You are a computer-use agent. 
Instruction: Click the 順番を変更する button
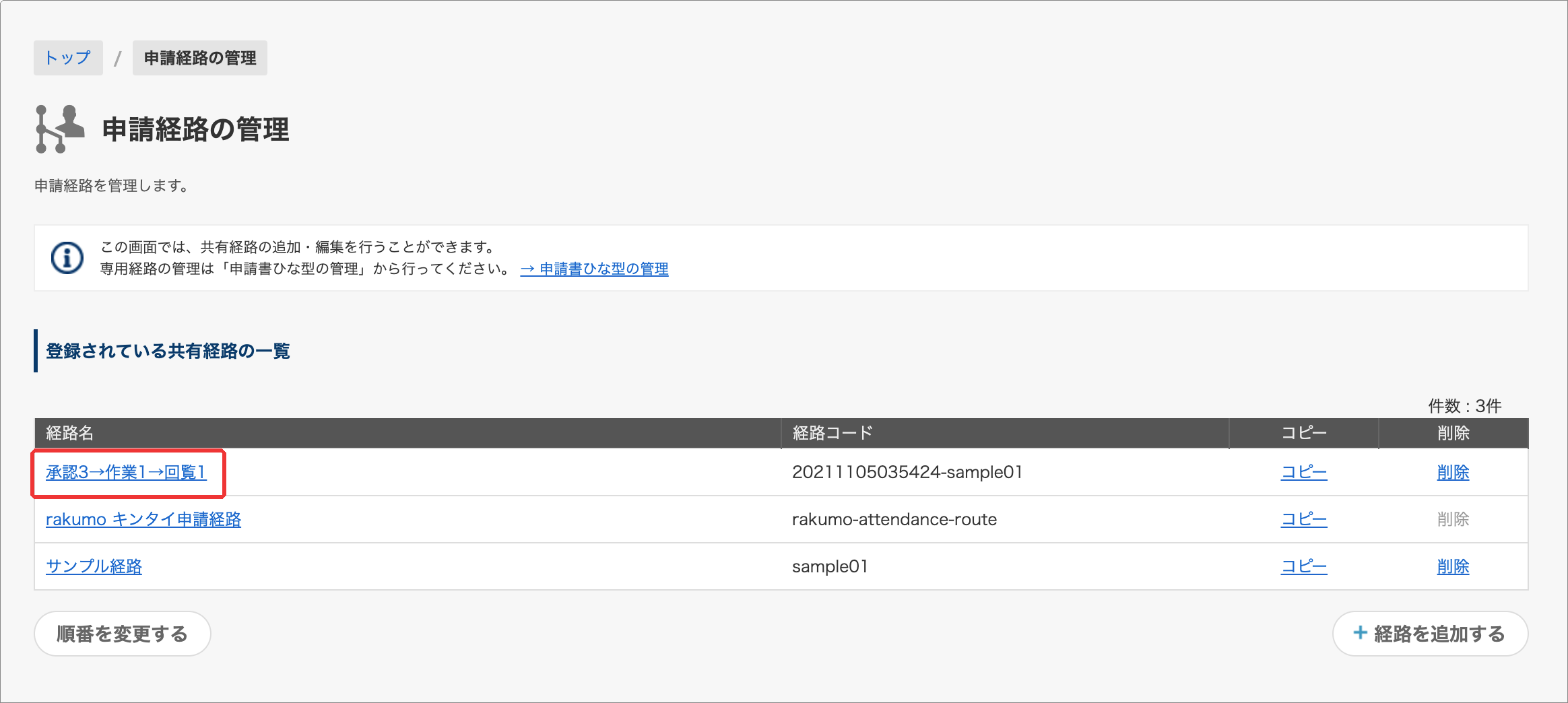click(123, 634)
